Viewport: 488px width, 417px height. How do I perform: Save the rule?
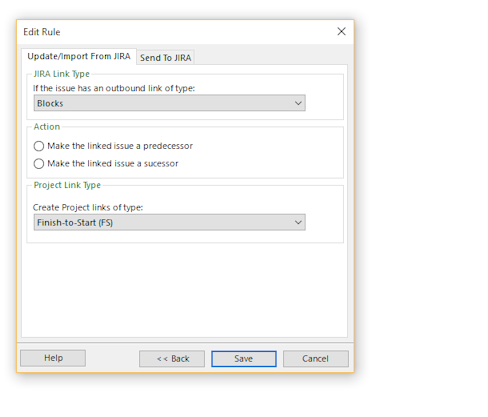click(244, 359)
